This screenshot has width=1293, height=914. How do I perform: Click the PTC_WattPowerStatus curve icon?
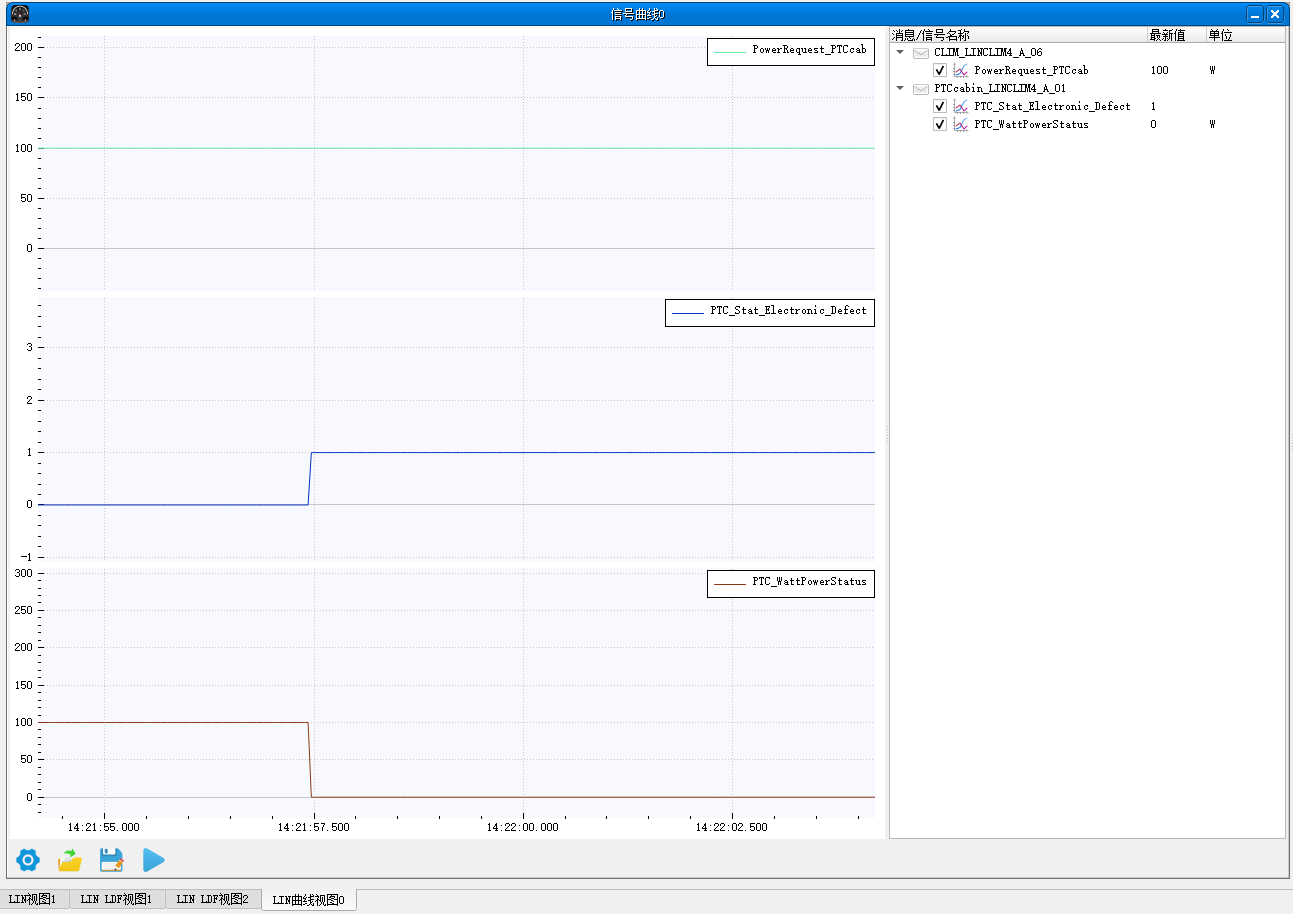coord(961,124)
